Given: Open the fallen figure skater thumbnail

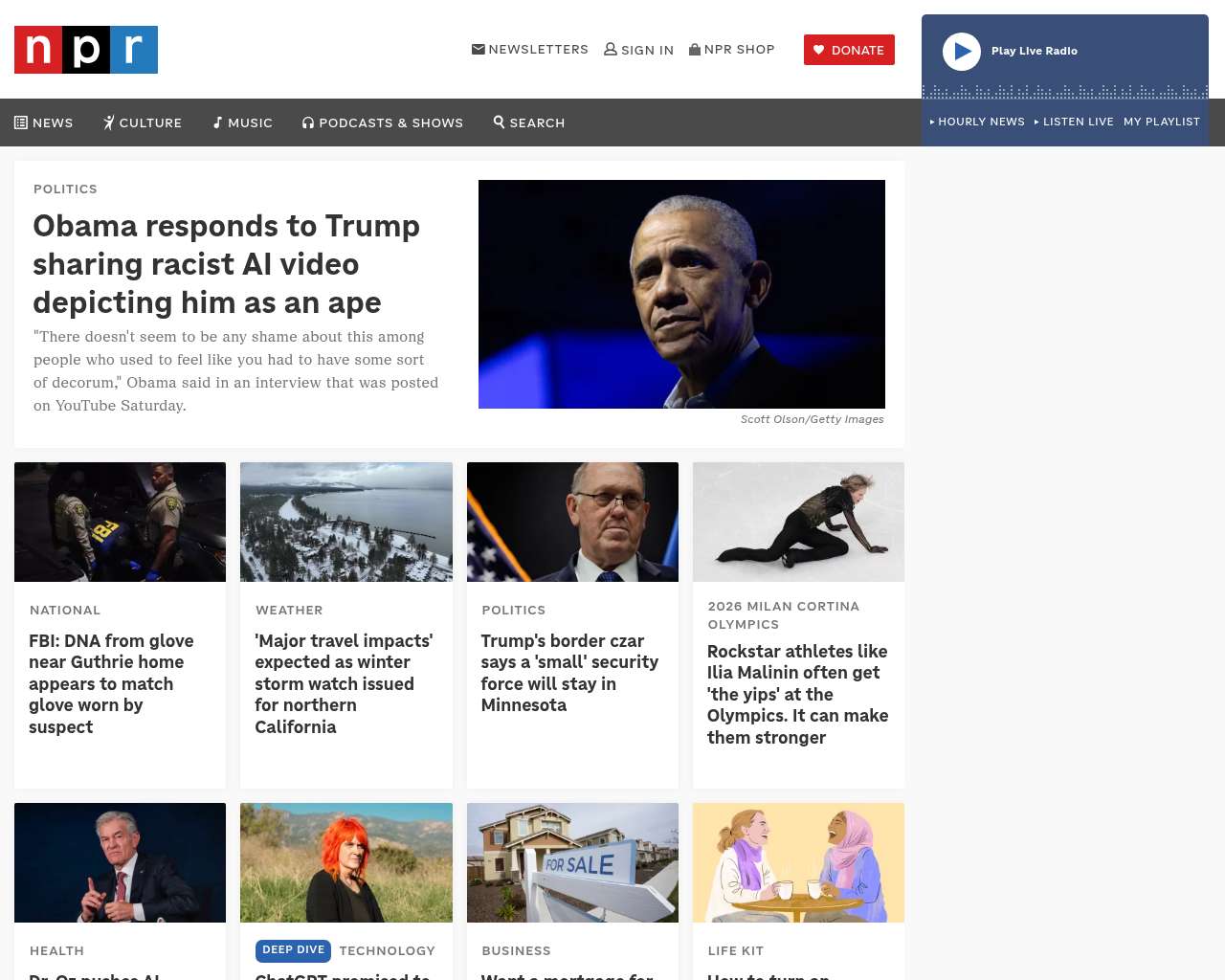Looking at the screenshot, I should pyautogui.click(x=798, y=522).
